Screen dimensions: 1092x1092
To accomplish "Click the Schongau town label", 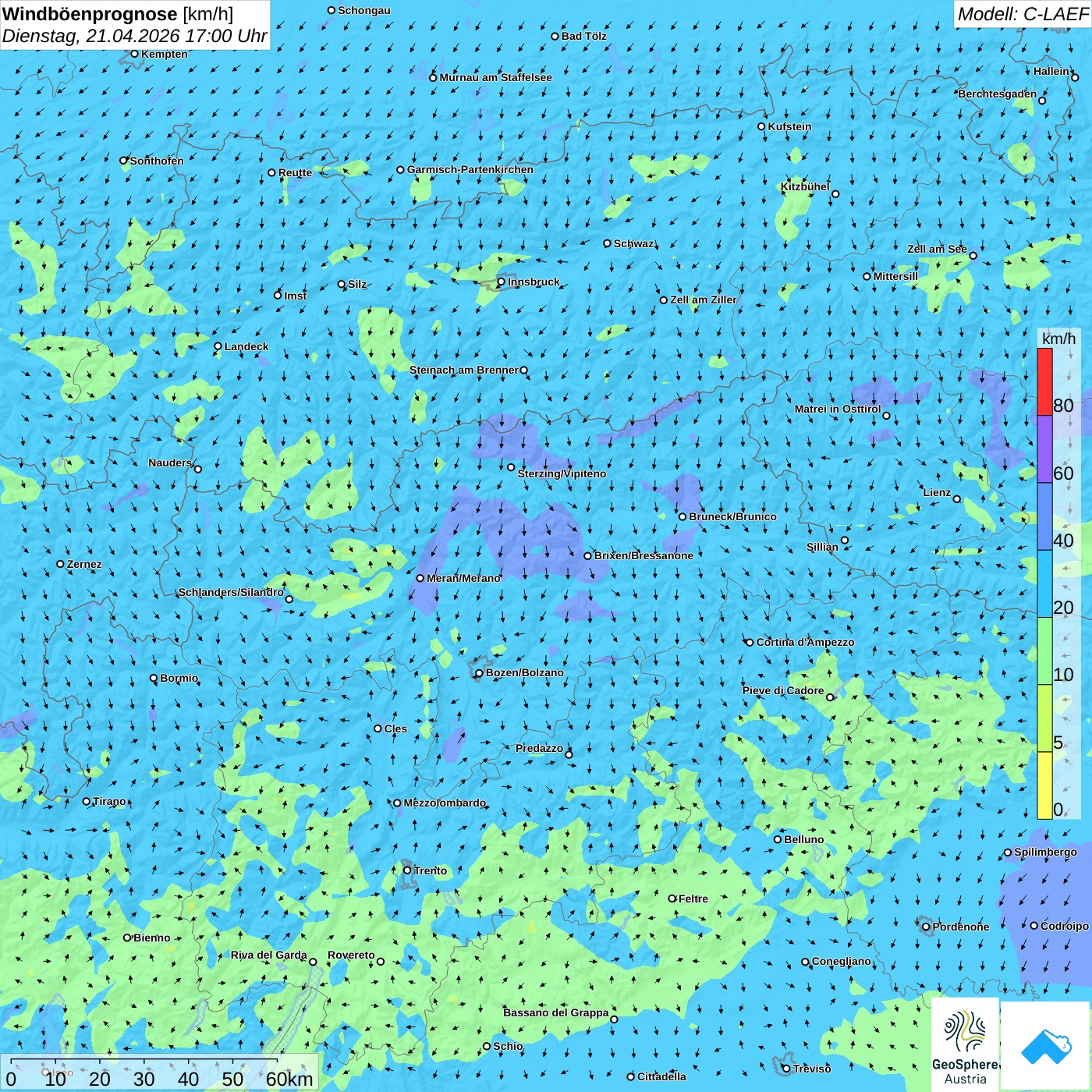I will pos(364,10).
